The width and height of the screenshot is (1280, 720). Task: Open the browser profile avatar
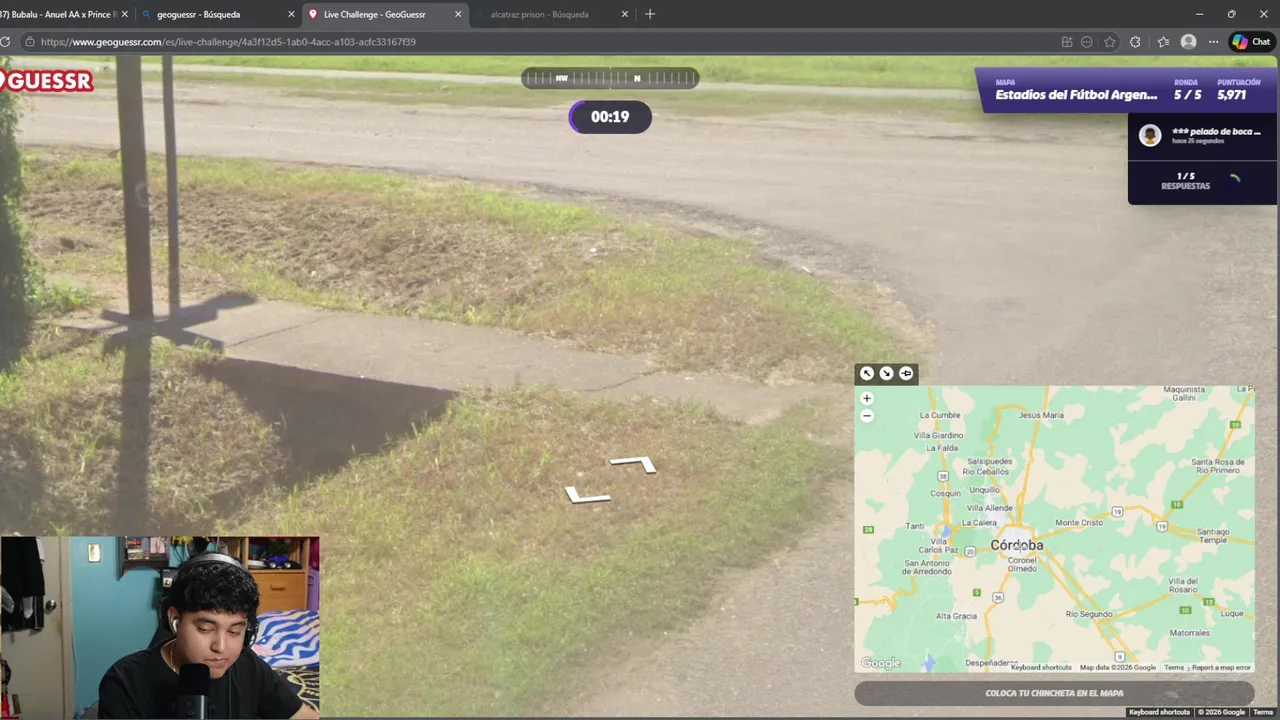click(1188, 42)
